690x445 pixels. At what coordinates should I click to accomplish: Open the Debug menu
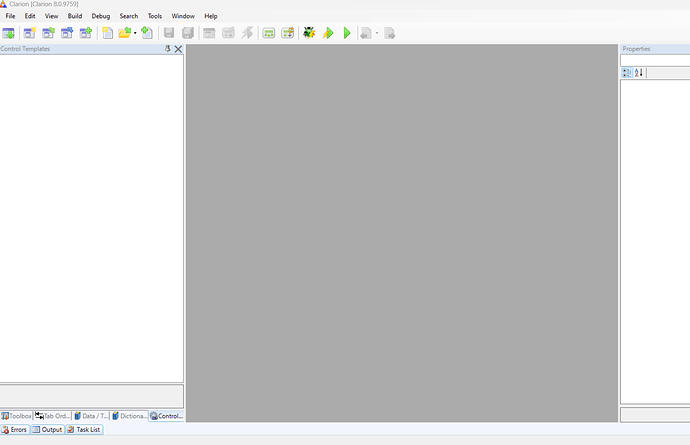coord(101,16)
